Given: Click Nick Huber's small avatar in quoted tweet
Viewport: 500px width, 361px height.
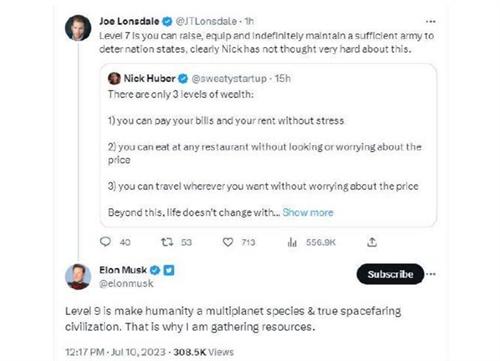Looking at the screenshot, I should point(114,79).
